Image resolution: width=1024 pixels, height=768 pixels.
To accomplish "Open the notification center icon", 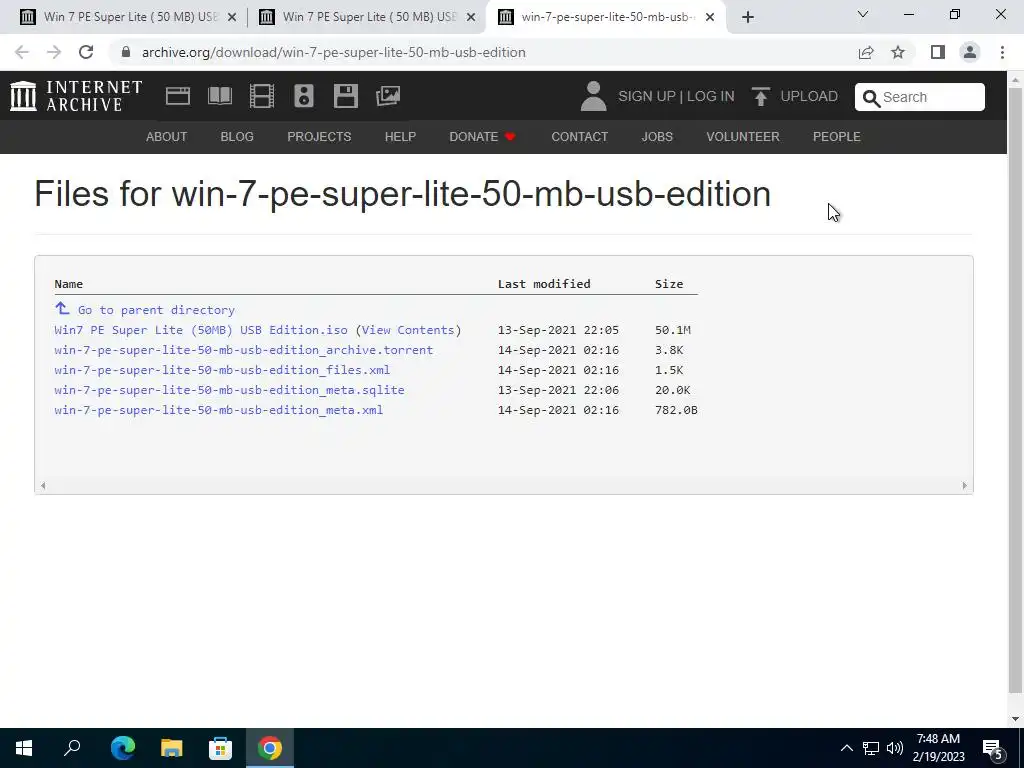I will pos(993,749).
